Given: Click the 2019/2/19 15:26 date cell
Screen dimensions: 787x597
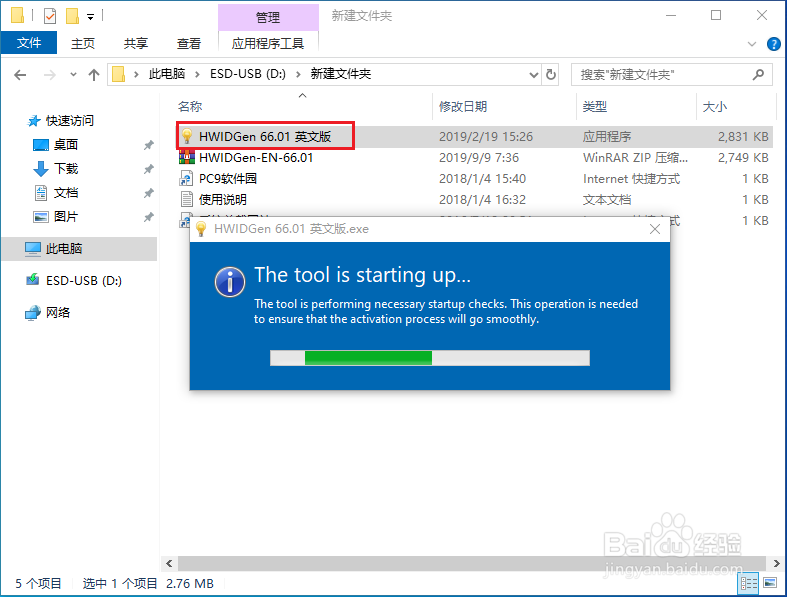Looking at the screenshot, I should [486, 137].
